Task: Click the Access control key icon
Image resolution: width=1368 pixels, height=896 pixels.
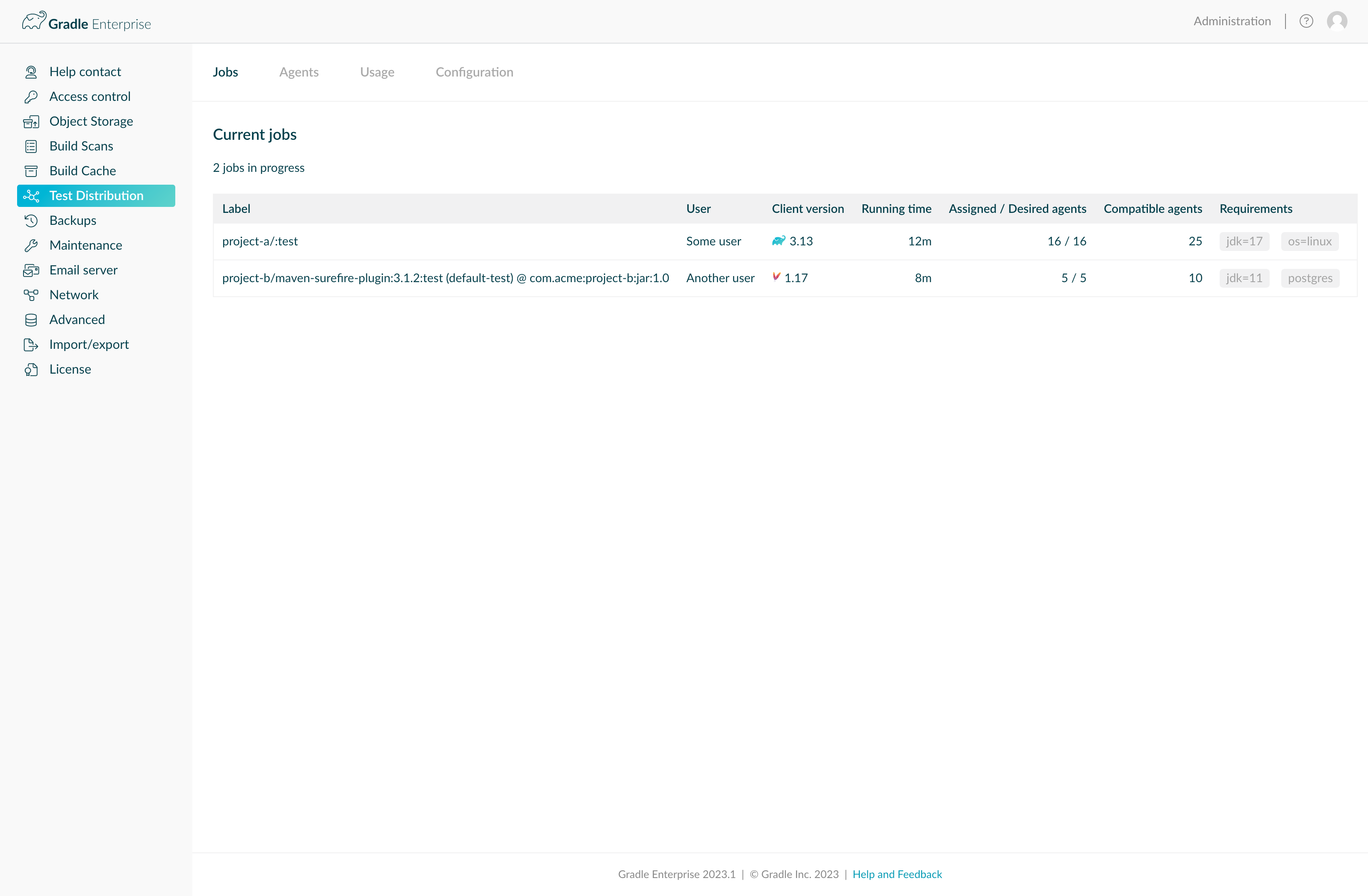Action: click(31, 97)
